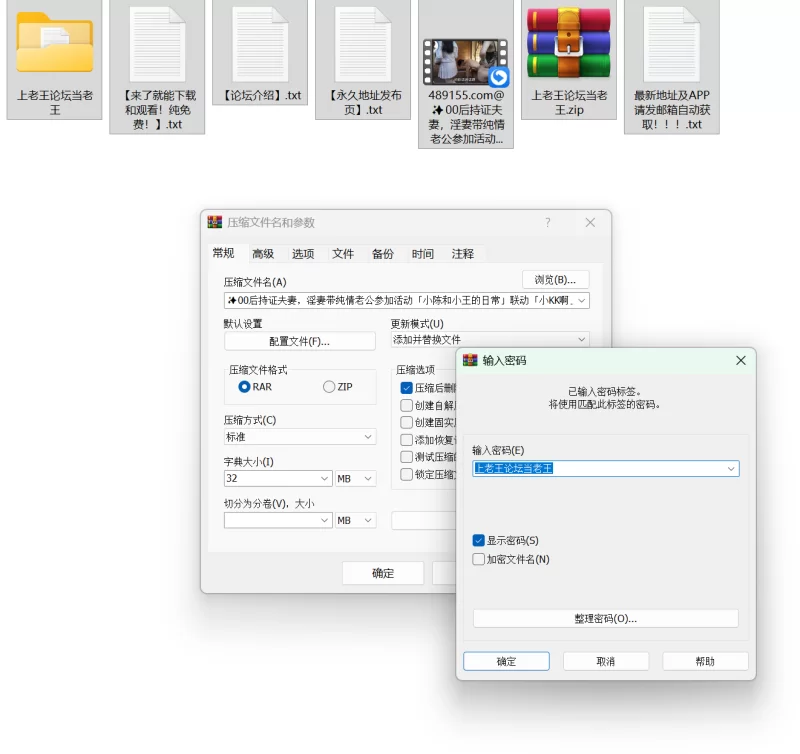
Task: Open the 更新模式 dropdown
Action: click(x=490, y=339)
